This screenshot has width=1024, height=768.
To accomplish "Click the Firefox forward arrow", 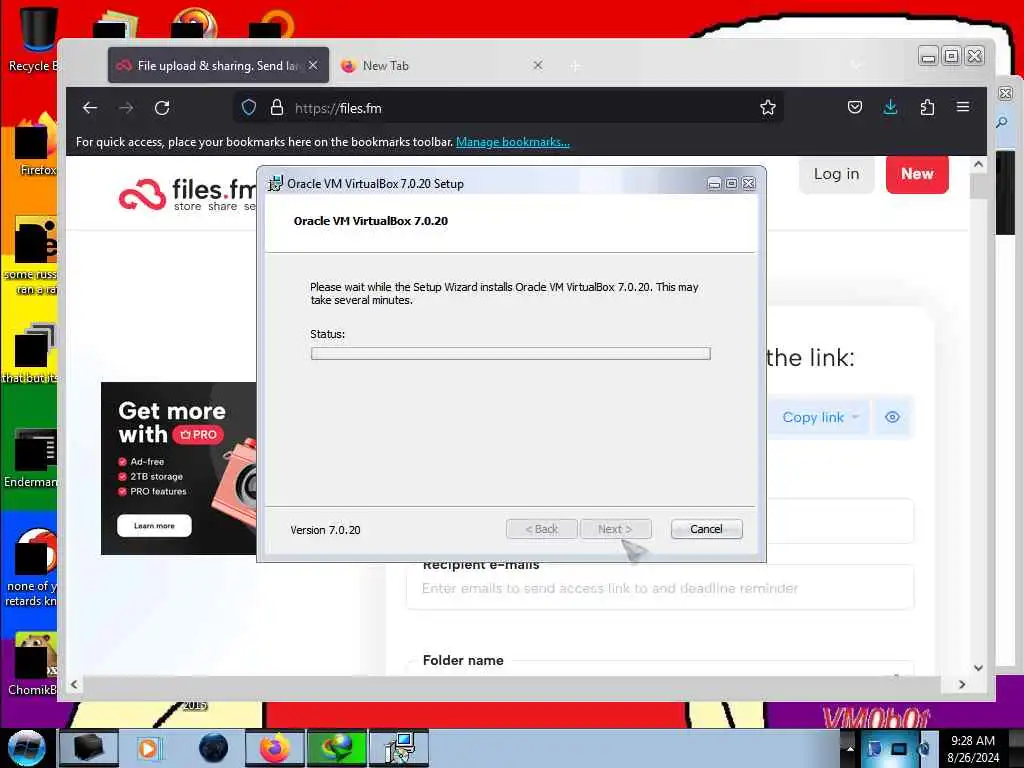I will tap(126, 108).
